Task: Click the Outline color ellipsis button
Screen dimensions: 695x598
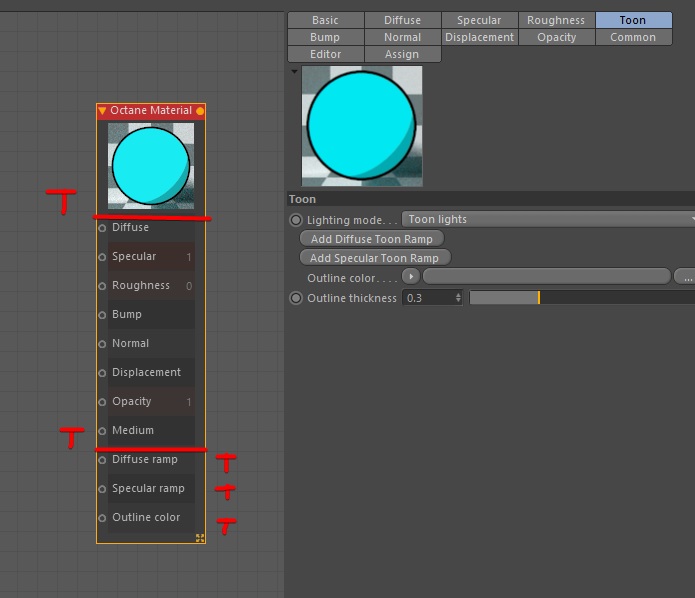Action: click(x=685, y=277)
